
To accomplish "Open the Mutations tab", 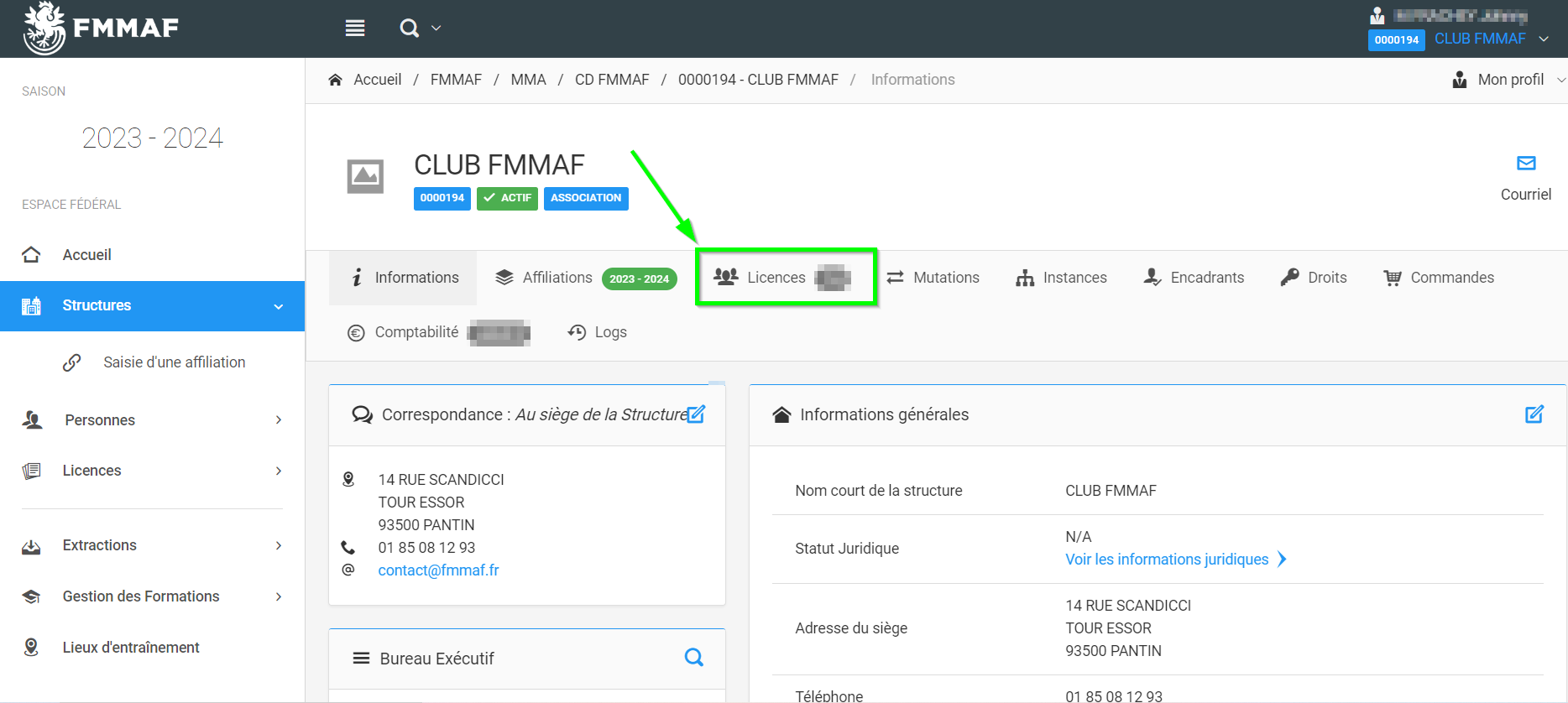I will pyautogui.click(x=933, y=278).
